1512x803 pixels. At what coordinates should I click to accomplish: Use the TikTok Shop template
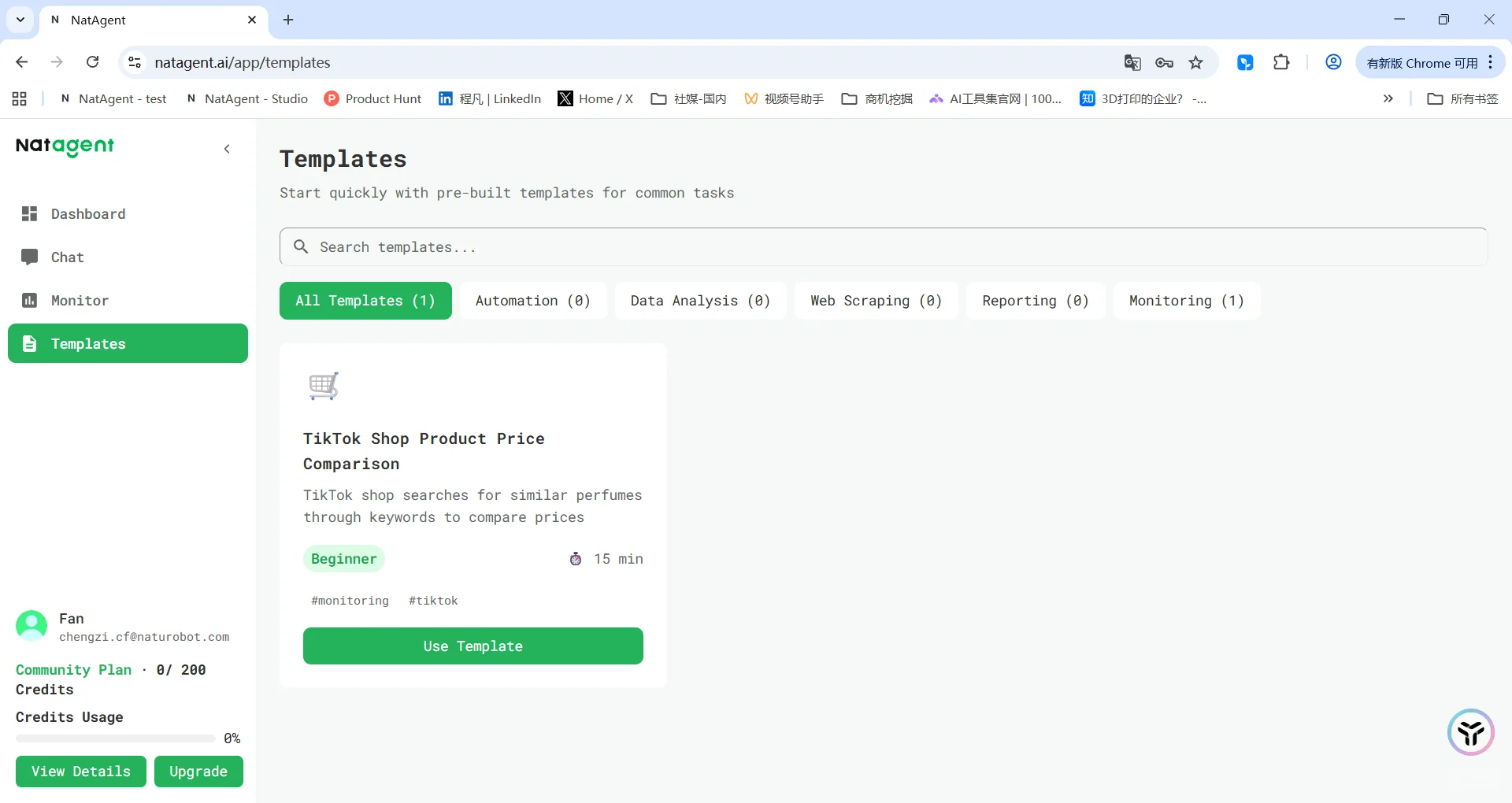[x=473, y=646]
